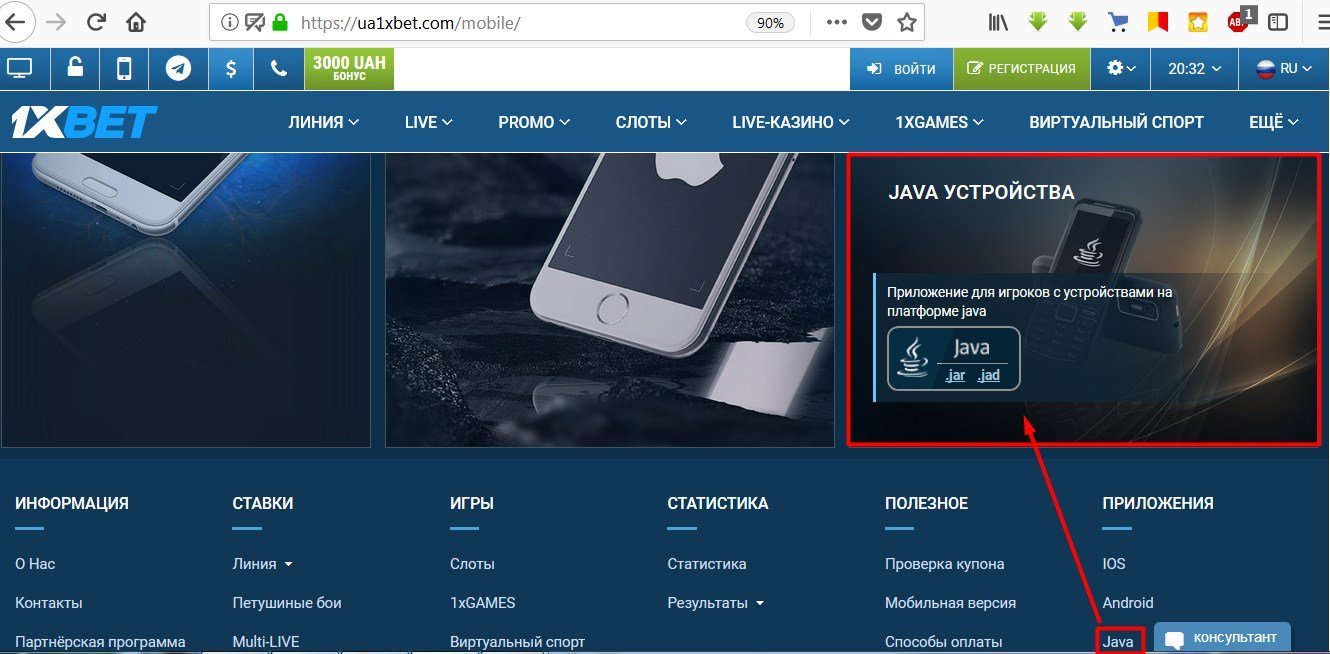Open the ЕЩЁ more menu

click(x=1274, y=122)
